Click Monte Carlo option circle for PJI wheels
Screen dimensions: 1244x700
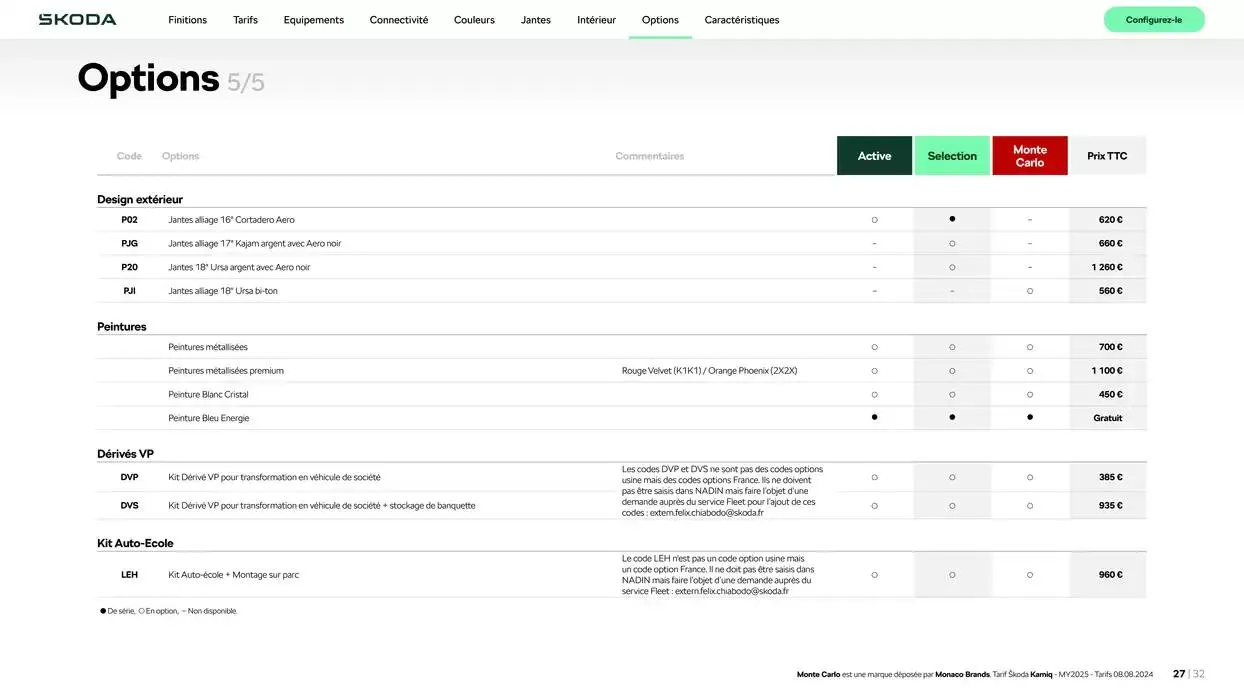coord(1030,291)
